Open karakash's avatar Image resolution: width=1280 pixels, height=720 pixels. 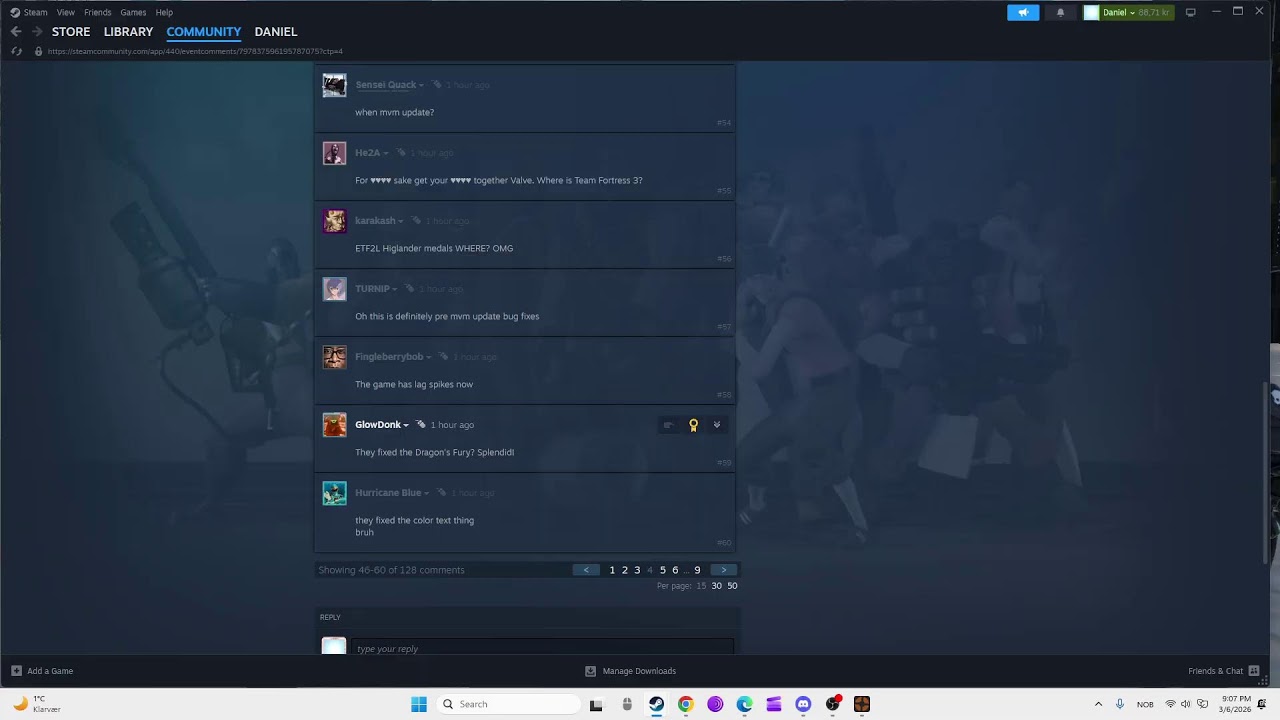coord(334,221)
